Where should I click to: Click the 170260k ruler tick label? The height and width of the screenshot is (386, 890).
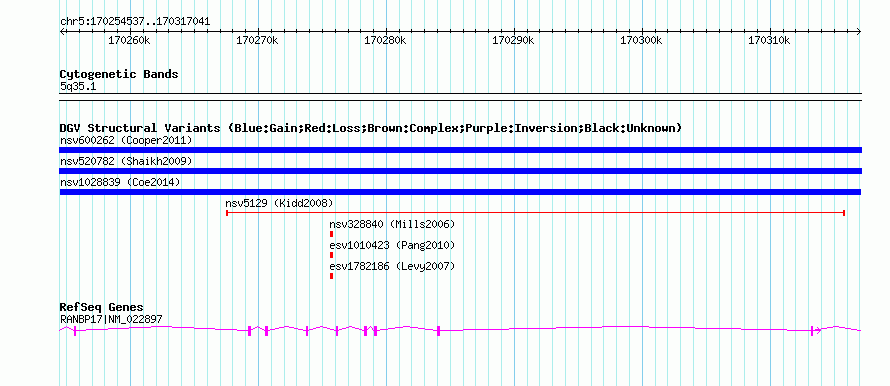click(x=129, y=41)
